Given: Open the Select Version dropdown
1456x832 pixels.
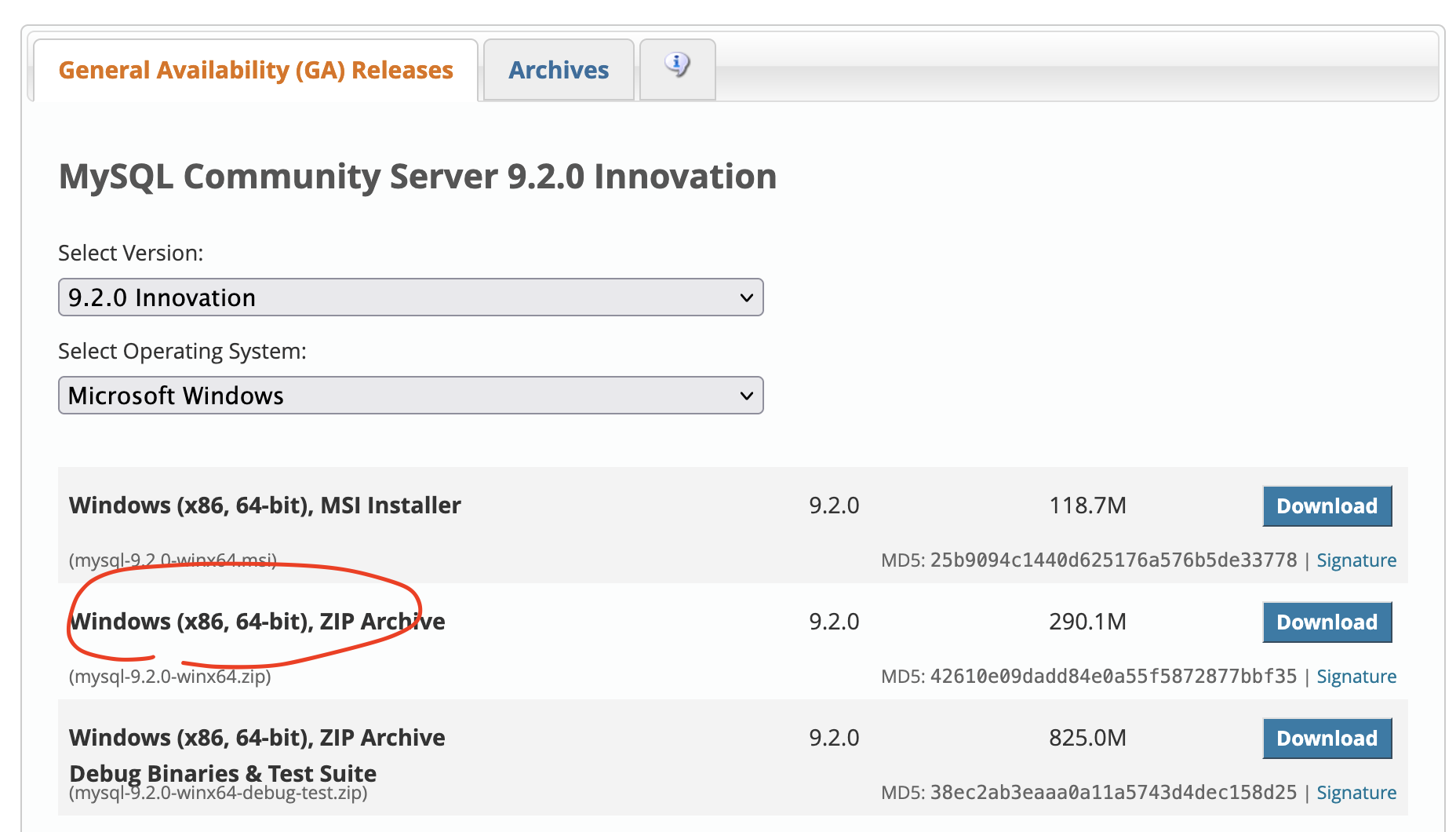Looking at the screenshot, I should pyautogui.click(x=410, y=297).
